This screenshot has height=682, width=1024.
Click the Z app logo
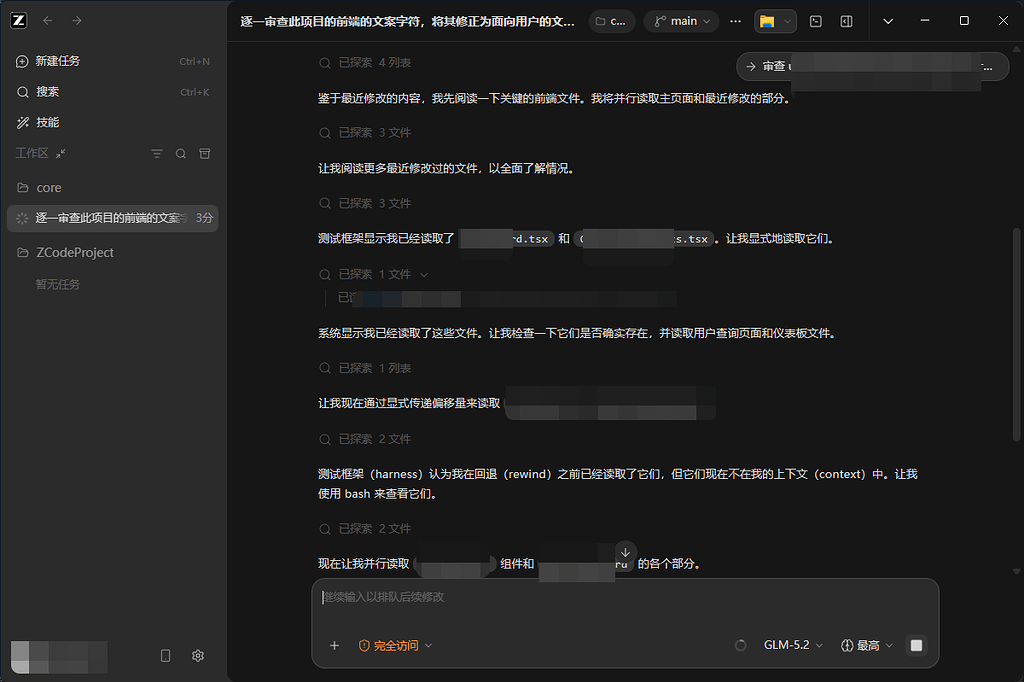[x=19, y=20]
